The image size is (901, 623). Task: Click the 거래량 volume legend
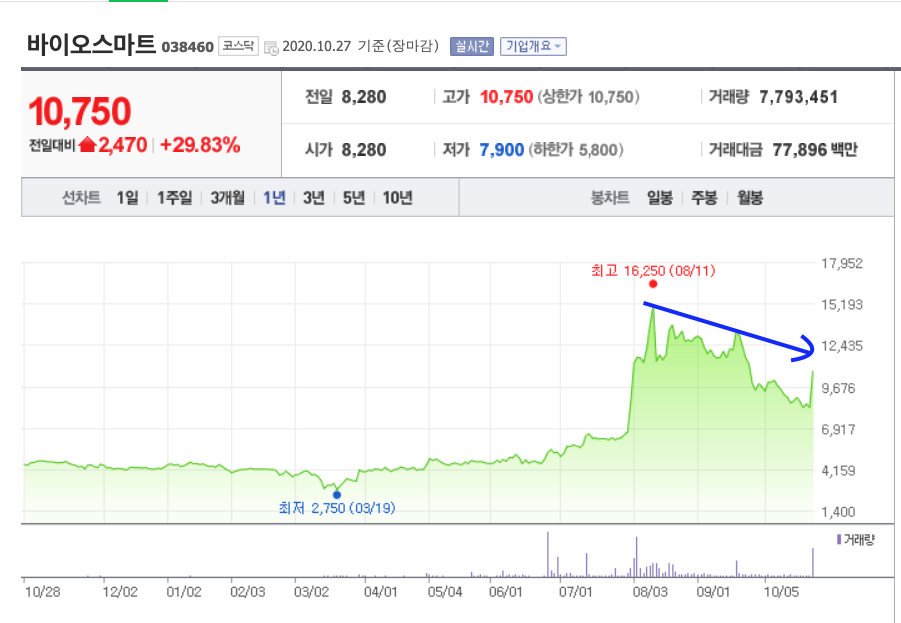(856, 540)
